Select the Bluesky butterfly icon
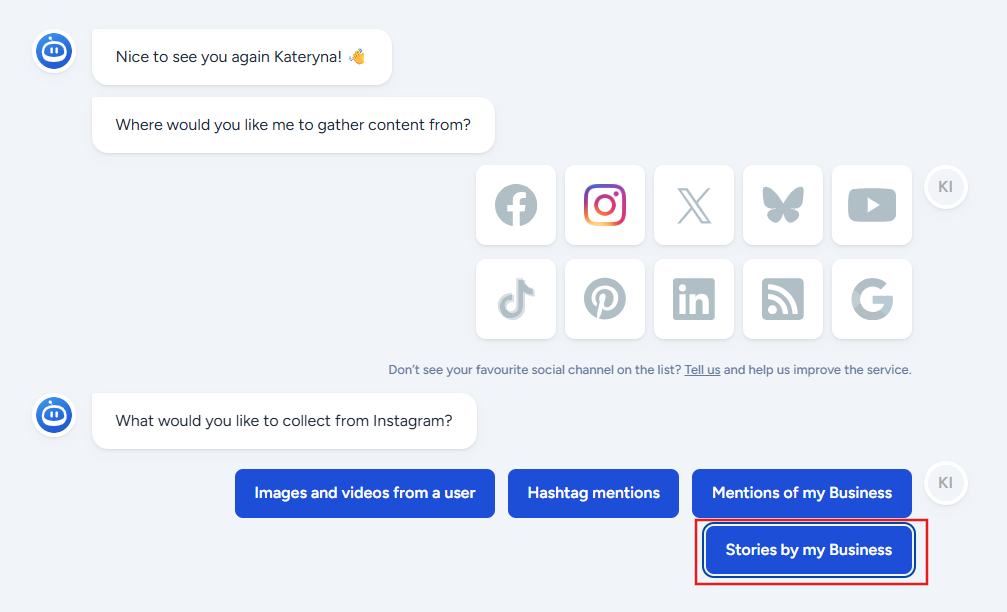Image resolution: width=1007 pixels, height=612 pixels. pos(783,205)
